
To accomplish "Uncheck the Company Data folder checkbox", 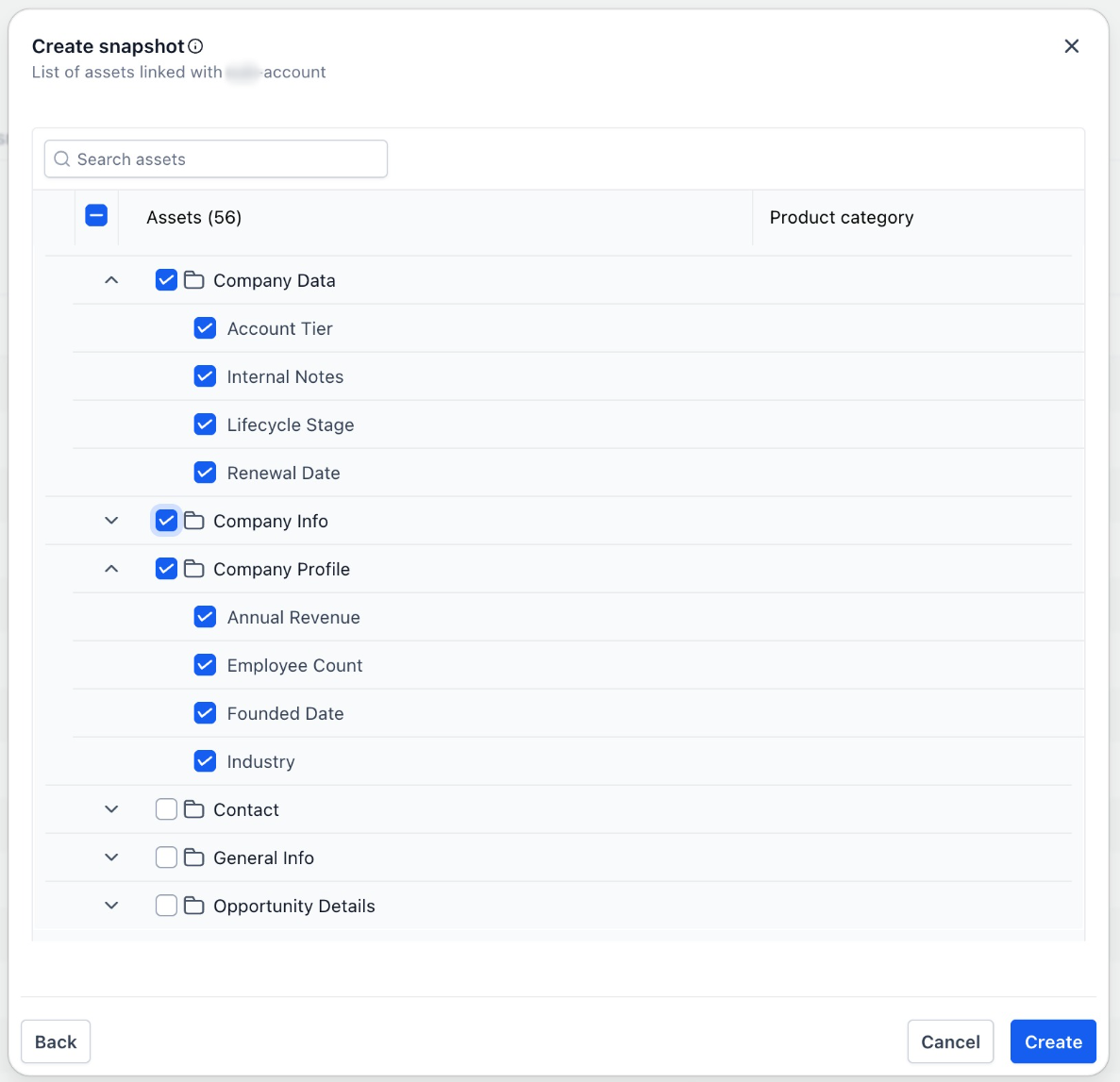I will tap(166, 280).
